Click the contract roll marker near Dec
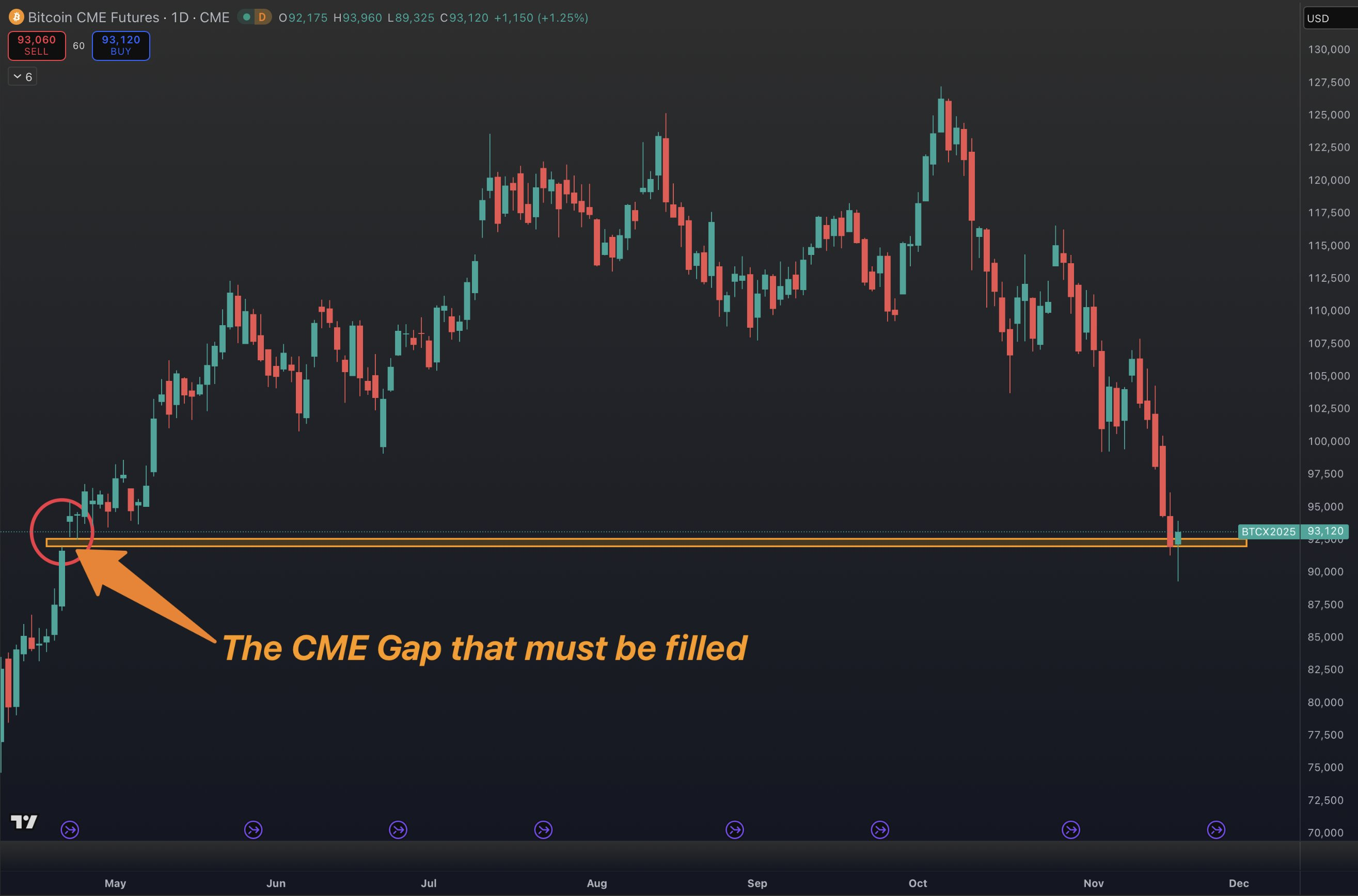This screenshot has height=896, width=1358. coord(1216,830)
